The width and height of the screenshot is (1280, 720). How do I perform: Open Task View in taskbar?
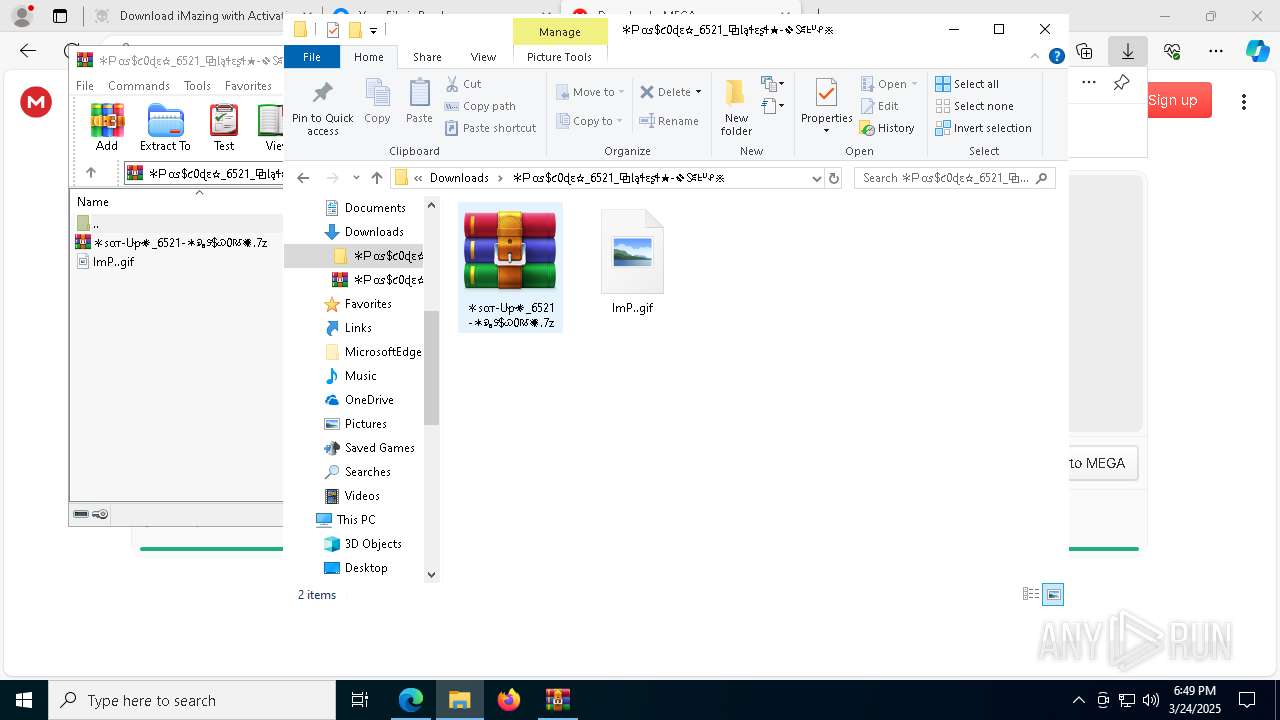(x=360, y=700)
